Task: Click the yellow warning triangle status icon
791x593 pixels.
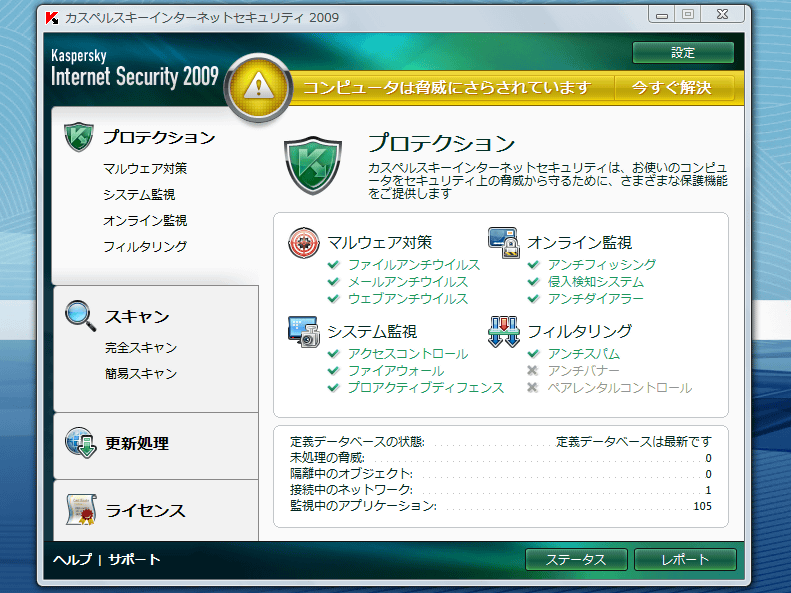Action: (258, 88)
